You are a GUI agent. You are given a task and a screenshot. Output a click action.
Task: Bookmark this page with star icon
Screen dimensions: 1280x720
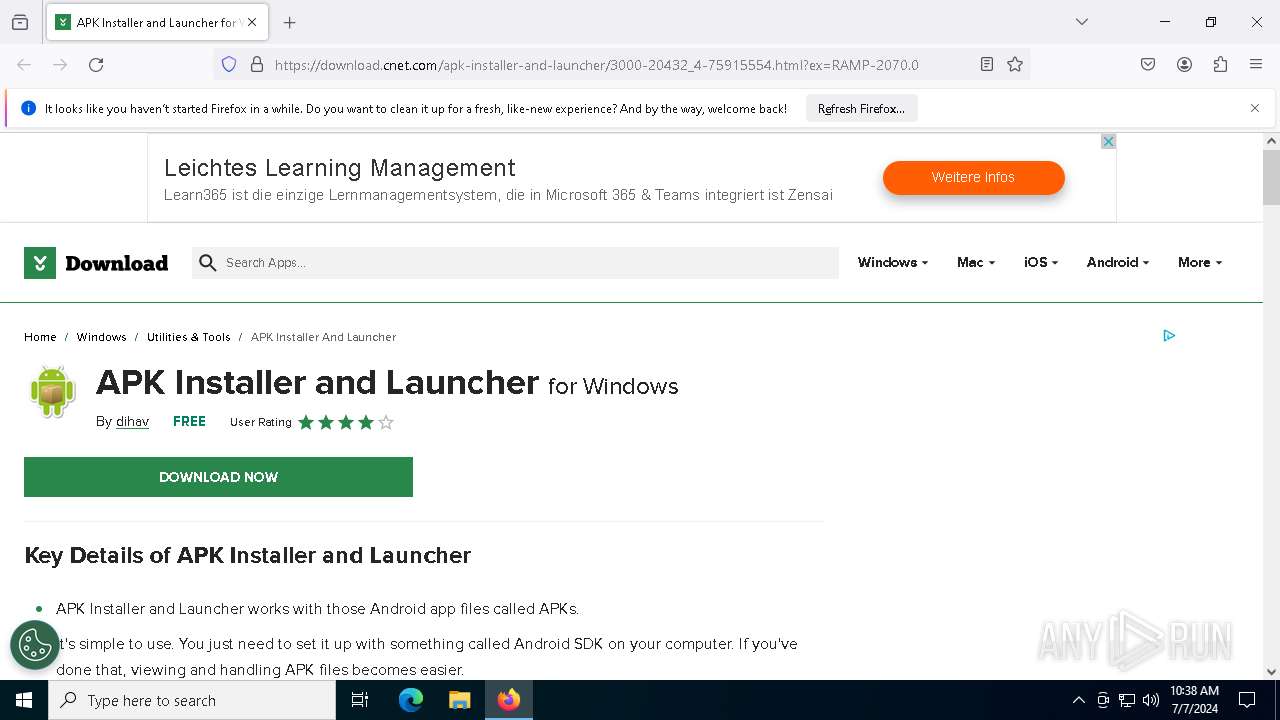[1015, 65]
